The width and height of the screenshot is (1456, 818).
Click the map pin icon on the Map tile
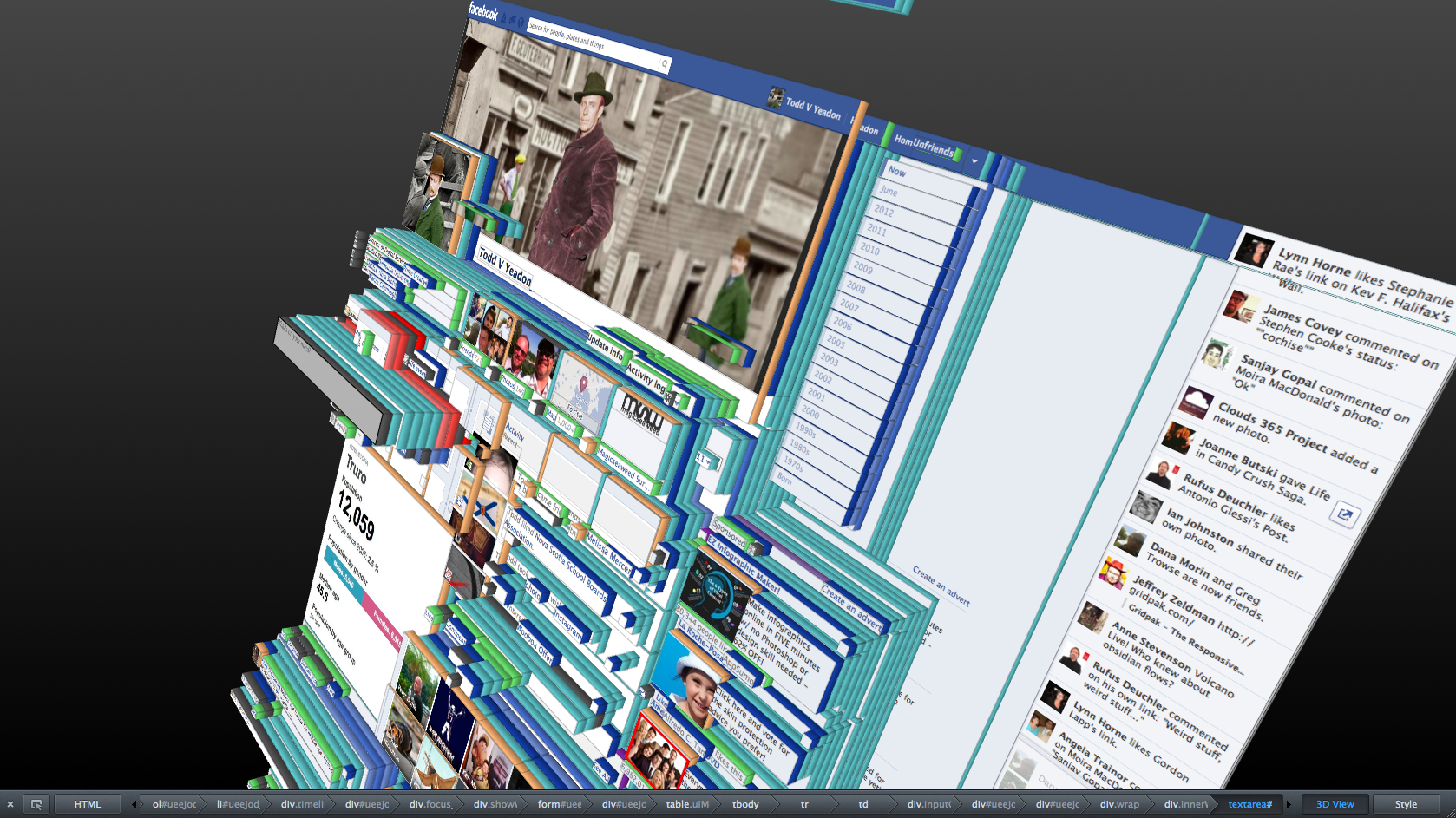(586, 382)
